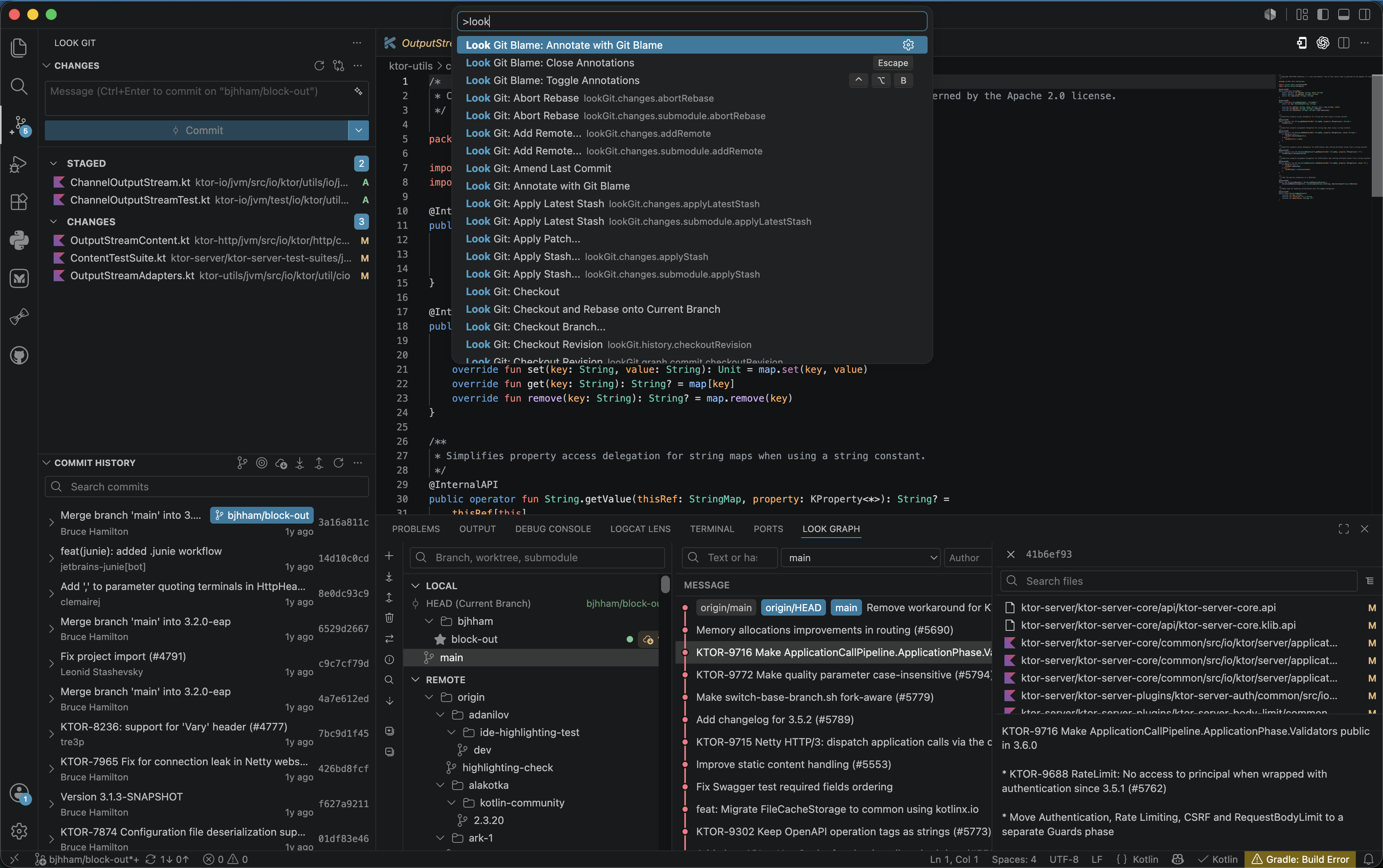The image size is (1383, 868).
Task: Switch to the TERMINAL tab
Action: click(712, 529)
